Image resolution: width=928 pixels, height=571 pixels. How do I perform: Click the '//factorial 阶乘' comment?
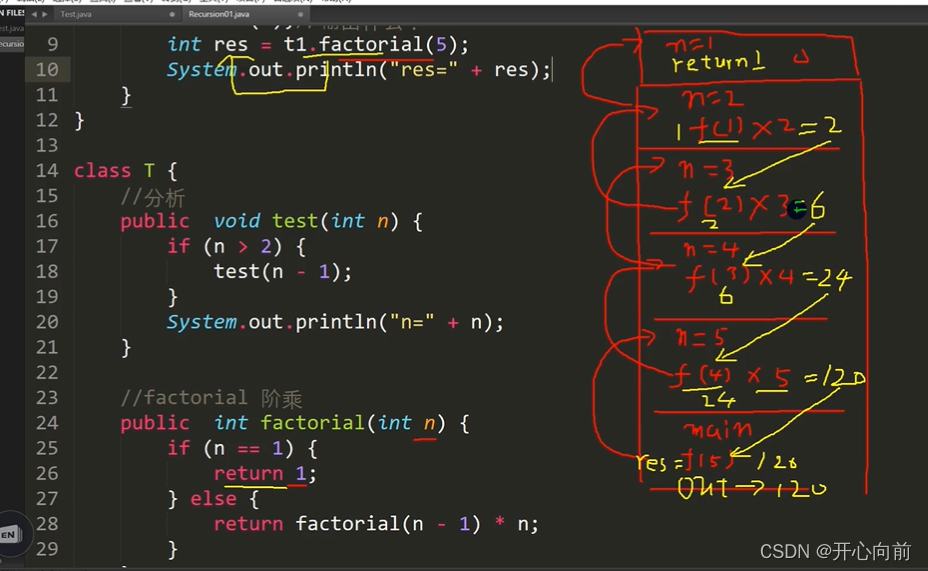(211, 398)
